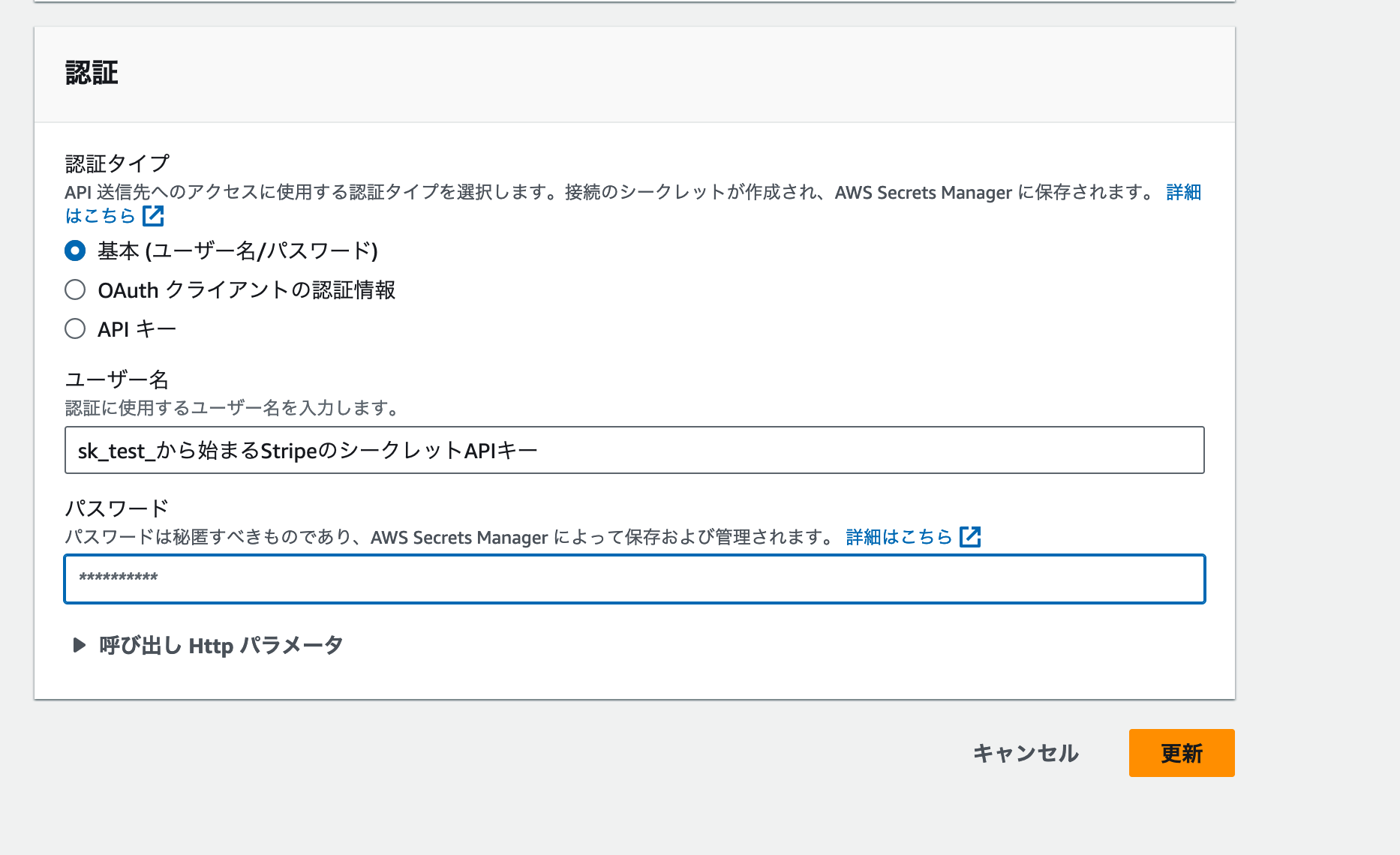Click the external-link icon after パスワードの詳細はこちら
The height and width of the screenshot is (855, 1400).
972,537
